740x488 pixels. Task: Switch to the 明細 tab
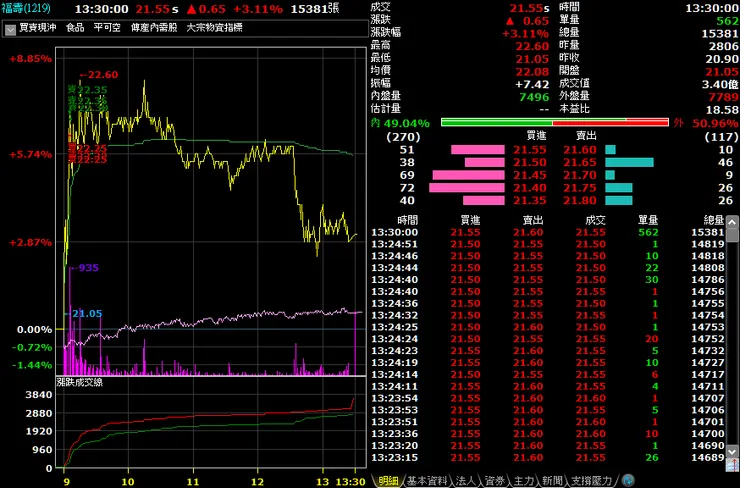click(x=388, y=480)
